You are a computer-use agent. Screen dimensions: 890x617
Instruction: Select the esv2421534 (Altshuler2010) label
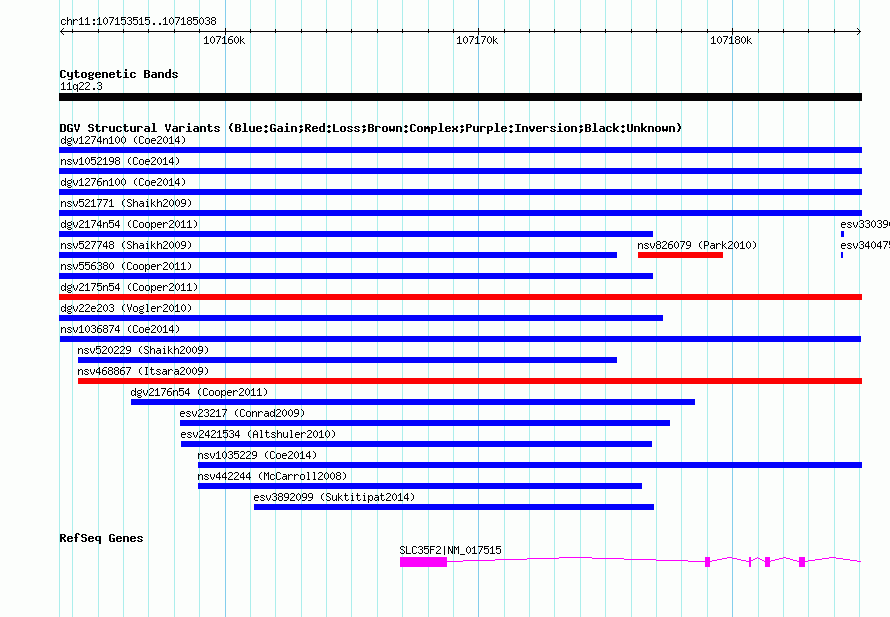pos(258,434)
